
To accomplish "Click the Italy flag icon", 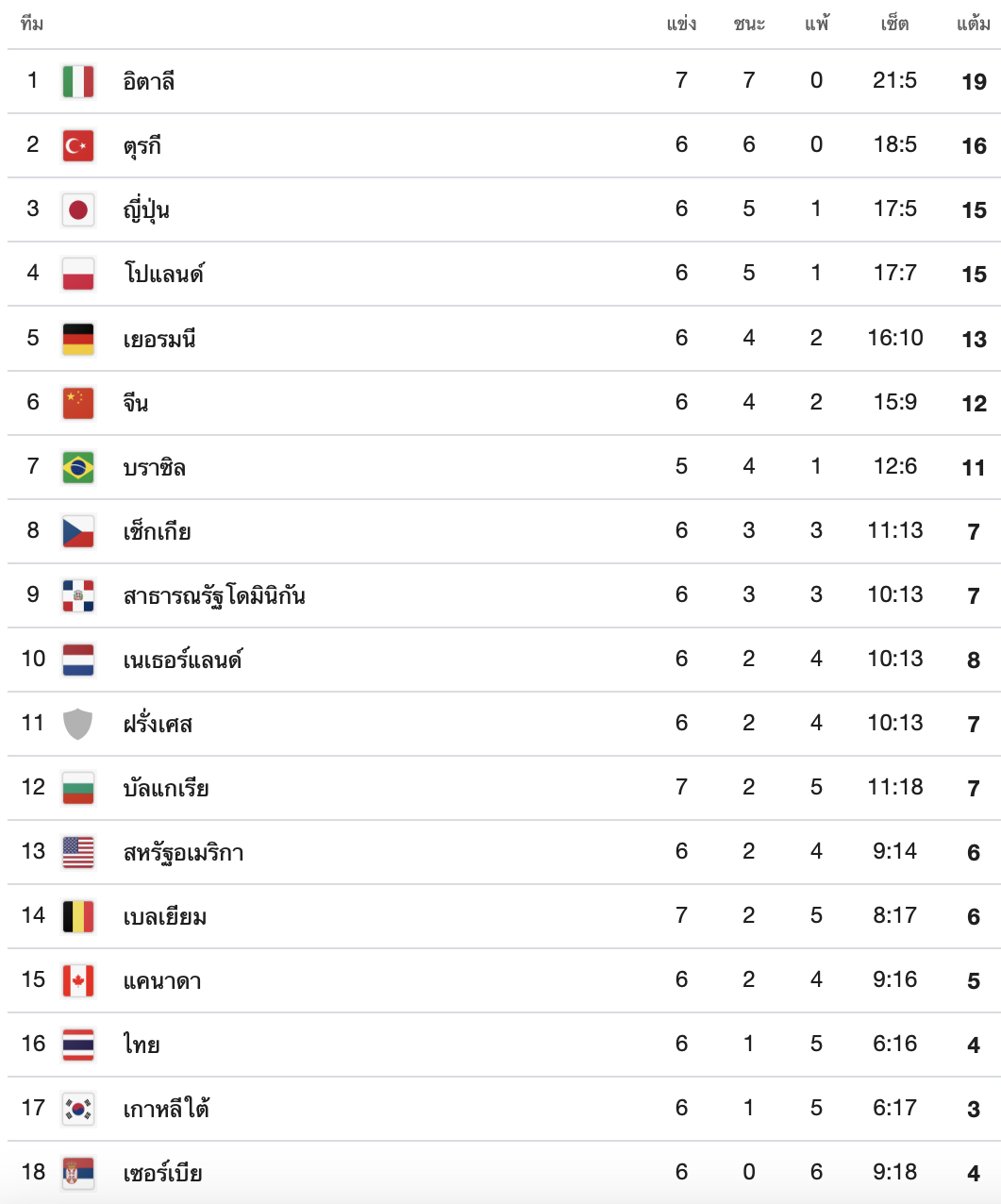I will pyautogui.click(x=78, y=81).
